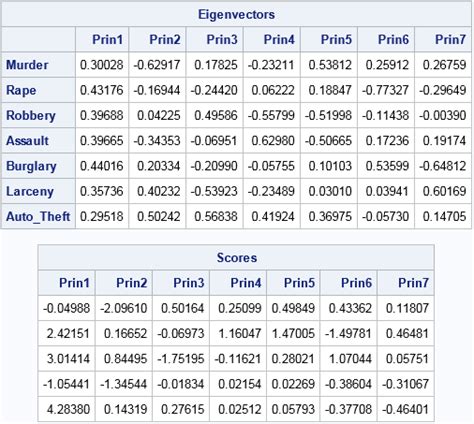474x424 pixels.
Task: Select the Prin1 column header in Eigenvectors
Action: (x=107, y=40)
